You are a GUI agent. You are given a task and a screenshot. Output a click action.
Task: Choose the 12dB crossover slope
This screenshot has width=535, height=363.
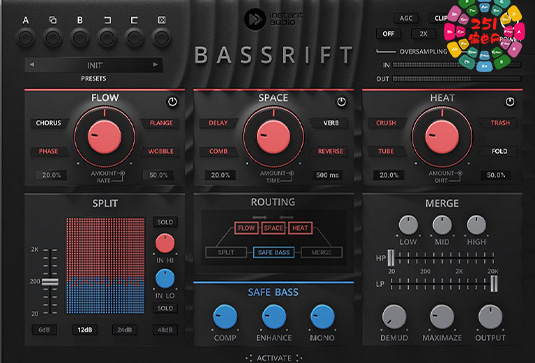[85, 330]
